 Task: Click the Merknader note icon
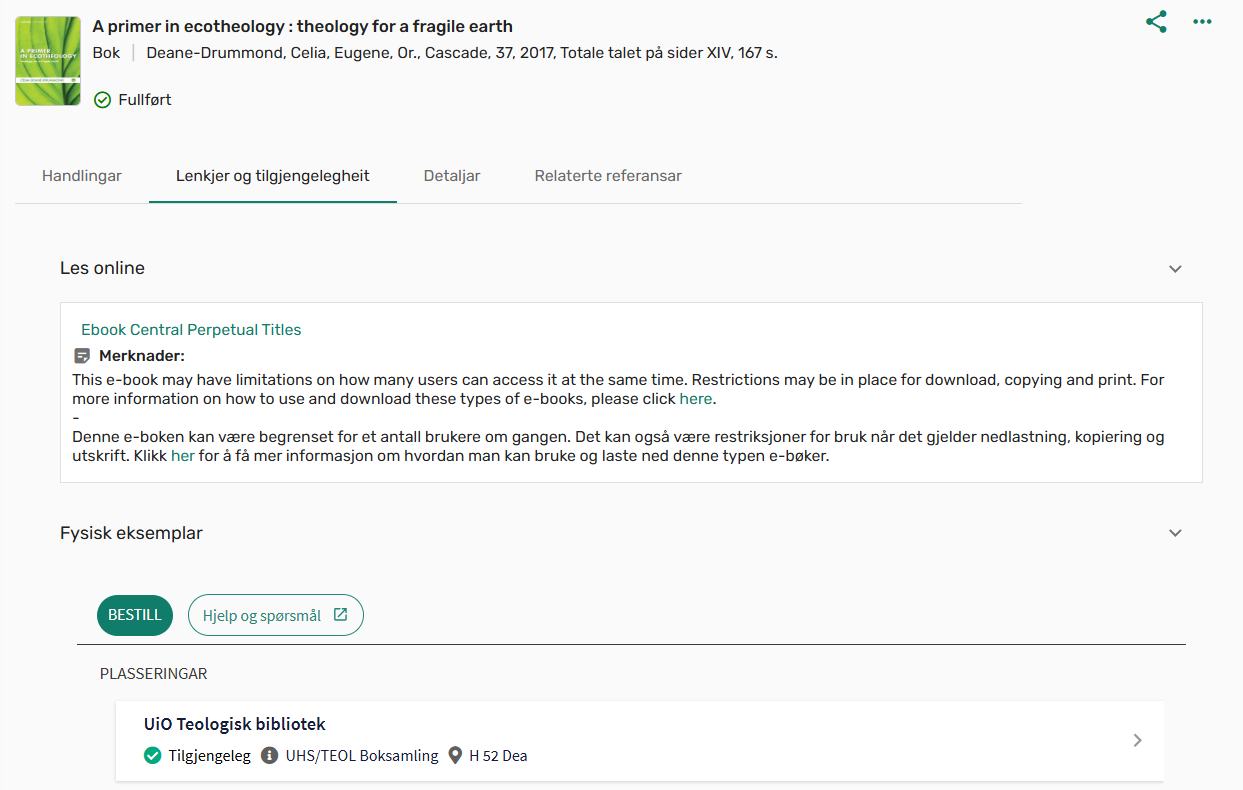point(82,356)
